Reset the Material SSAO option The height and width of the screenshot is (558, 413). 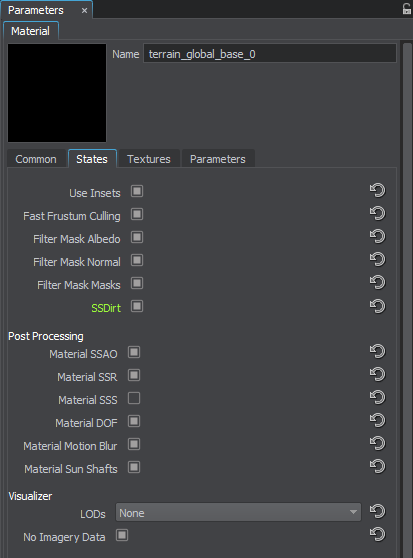pos(377,351)
